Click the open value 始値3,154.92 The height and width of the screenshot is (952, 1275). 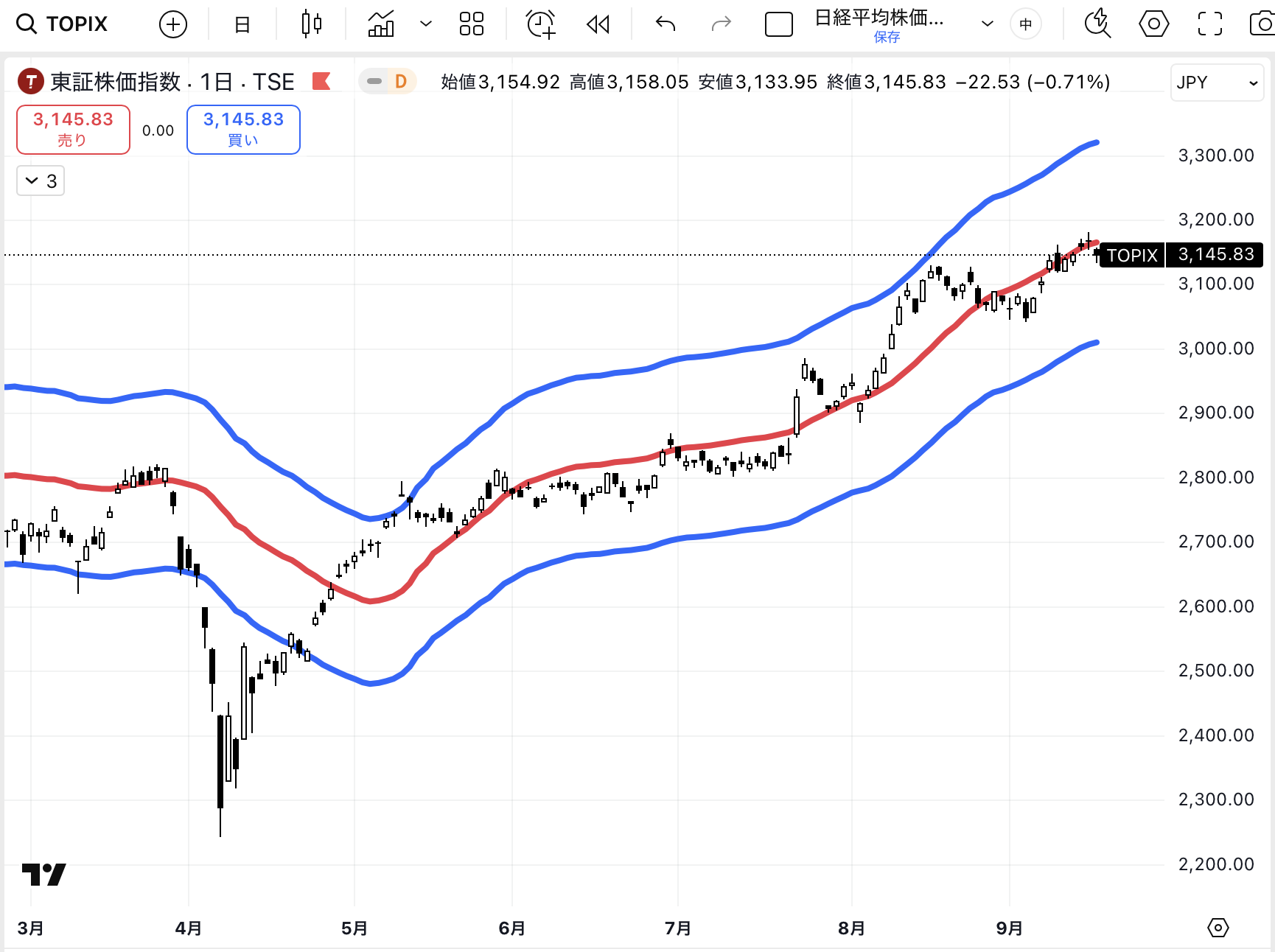click(x=500, y=82)
